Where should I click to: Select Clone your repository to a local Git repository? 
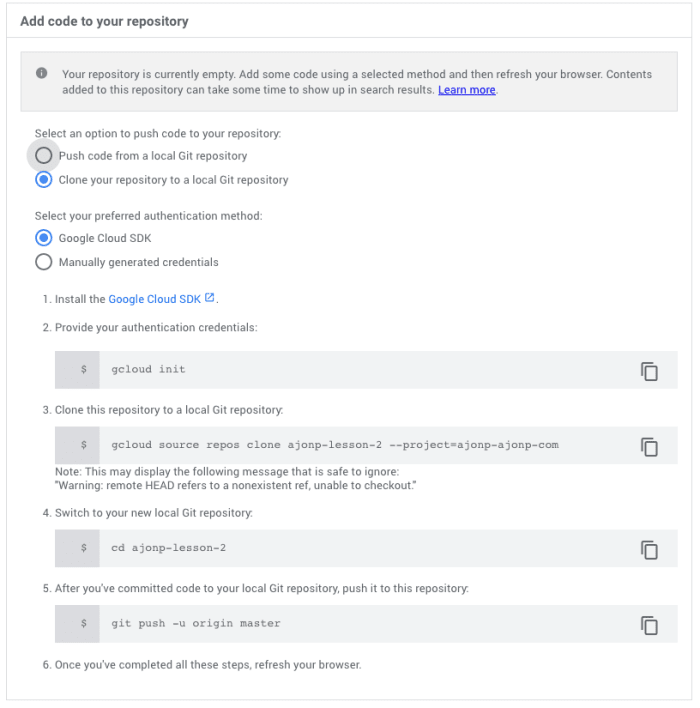[44, 180]
